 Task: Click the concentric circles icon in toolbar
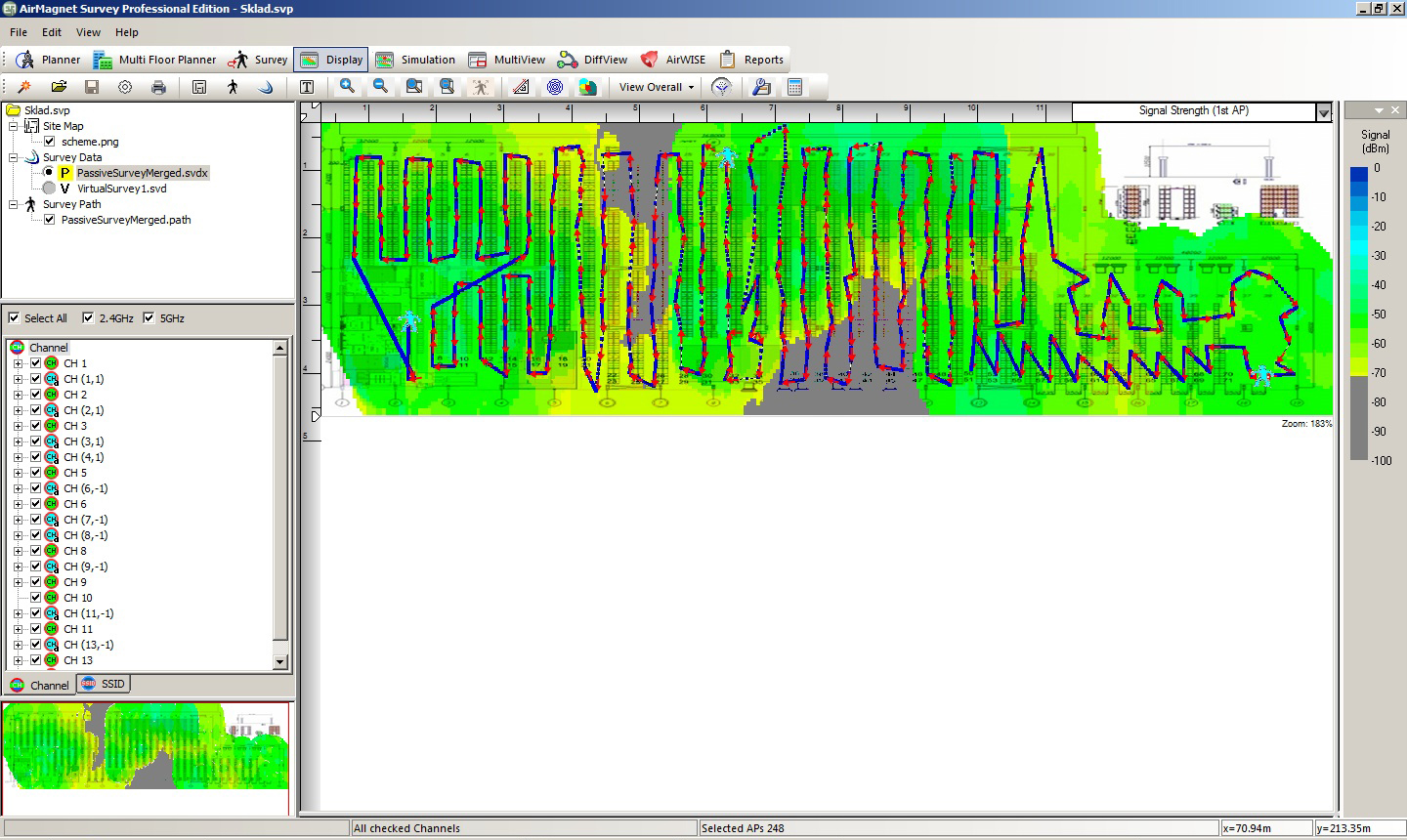click(555, 87)
